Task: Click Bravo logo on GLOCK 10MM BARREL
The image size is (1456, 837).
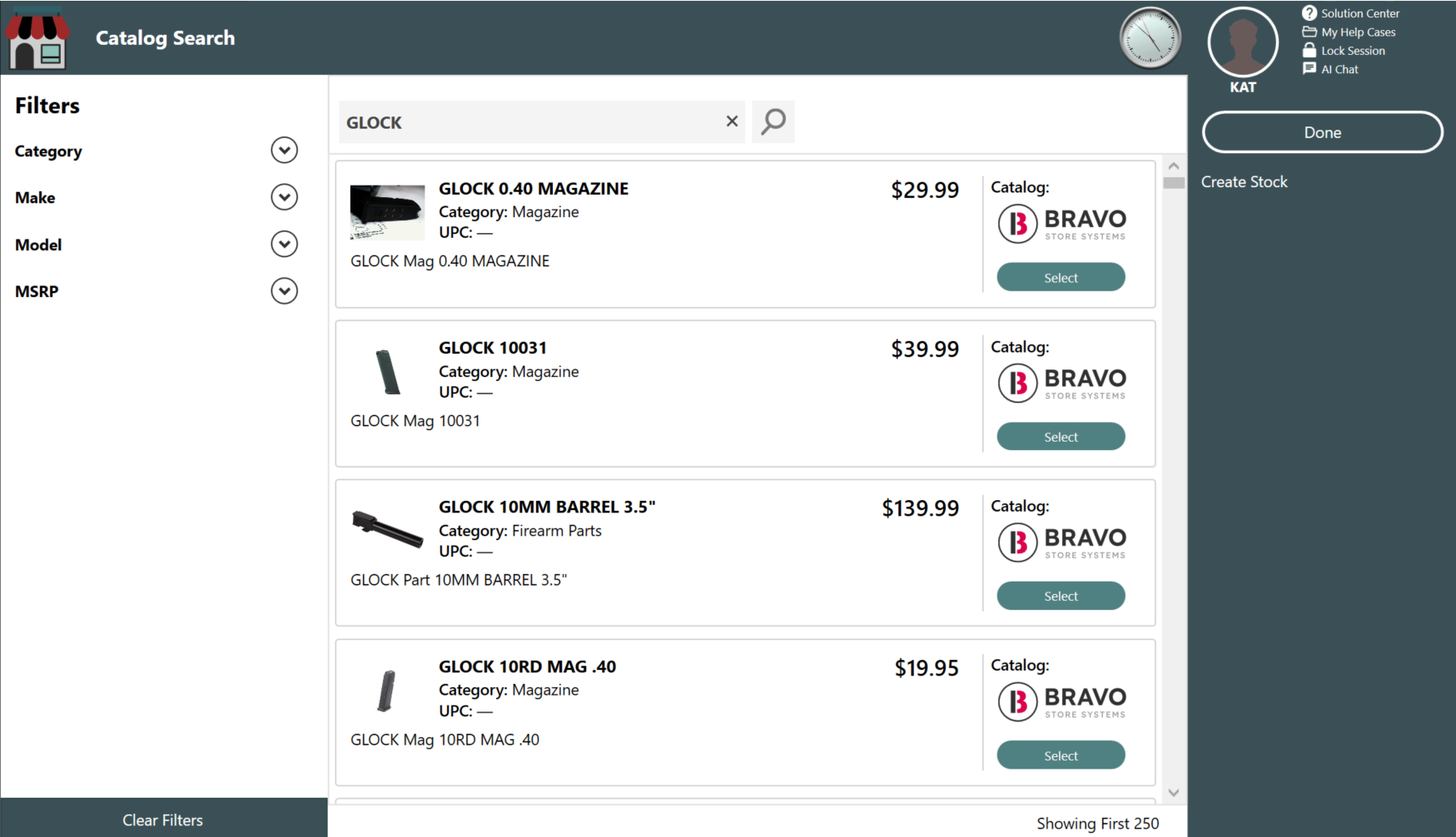Action: pos(1061,542)
